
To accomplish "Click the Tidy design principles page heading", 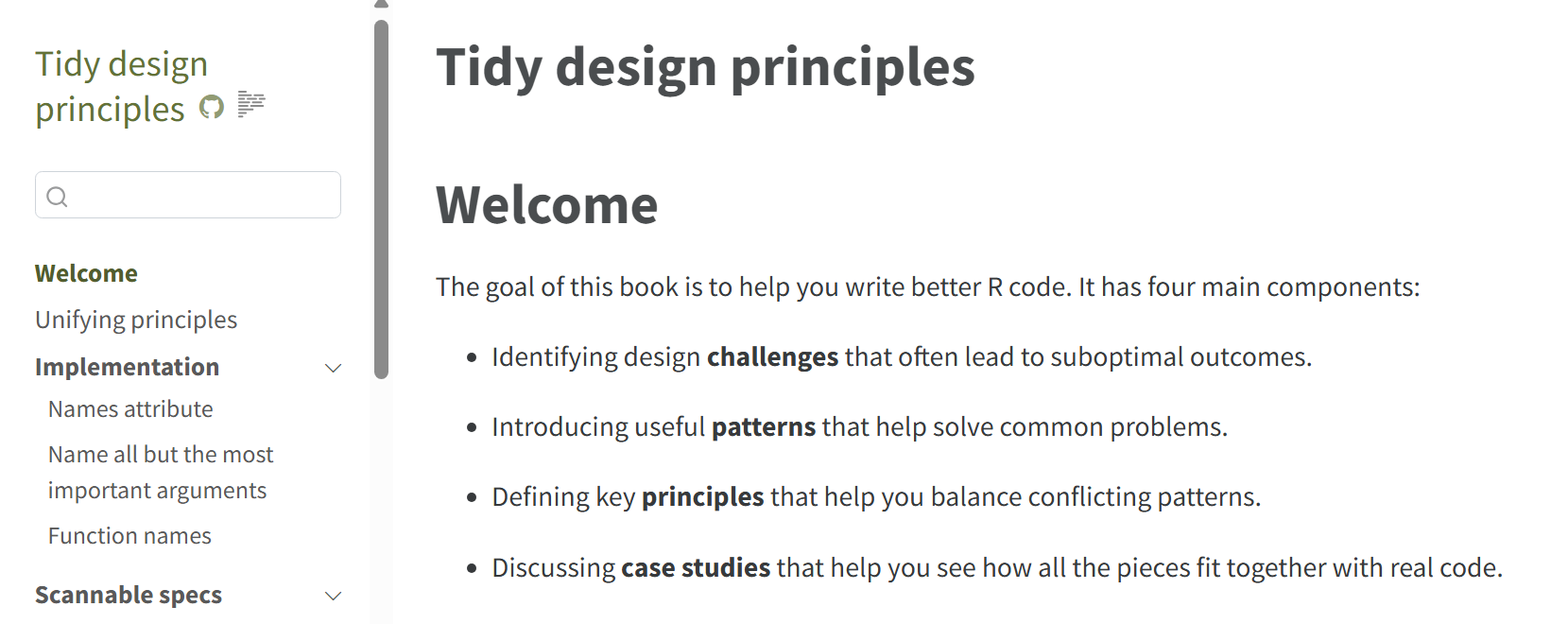I will point(705,67).
